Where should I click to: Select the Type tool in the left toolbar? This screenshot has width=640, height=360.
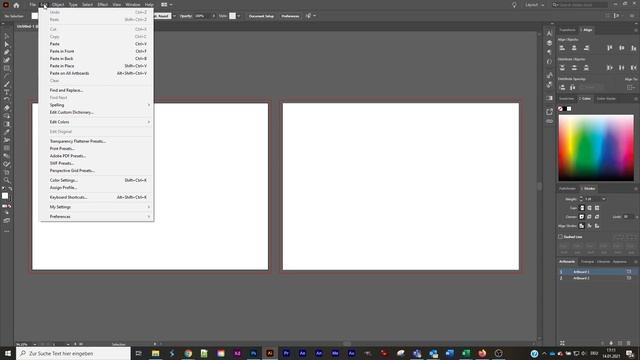[7, 92]
